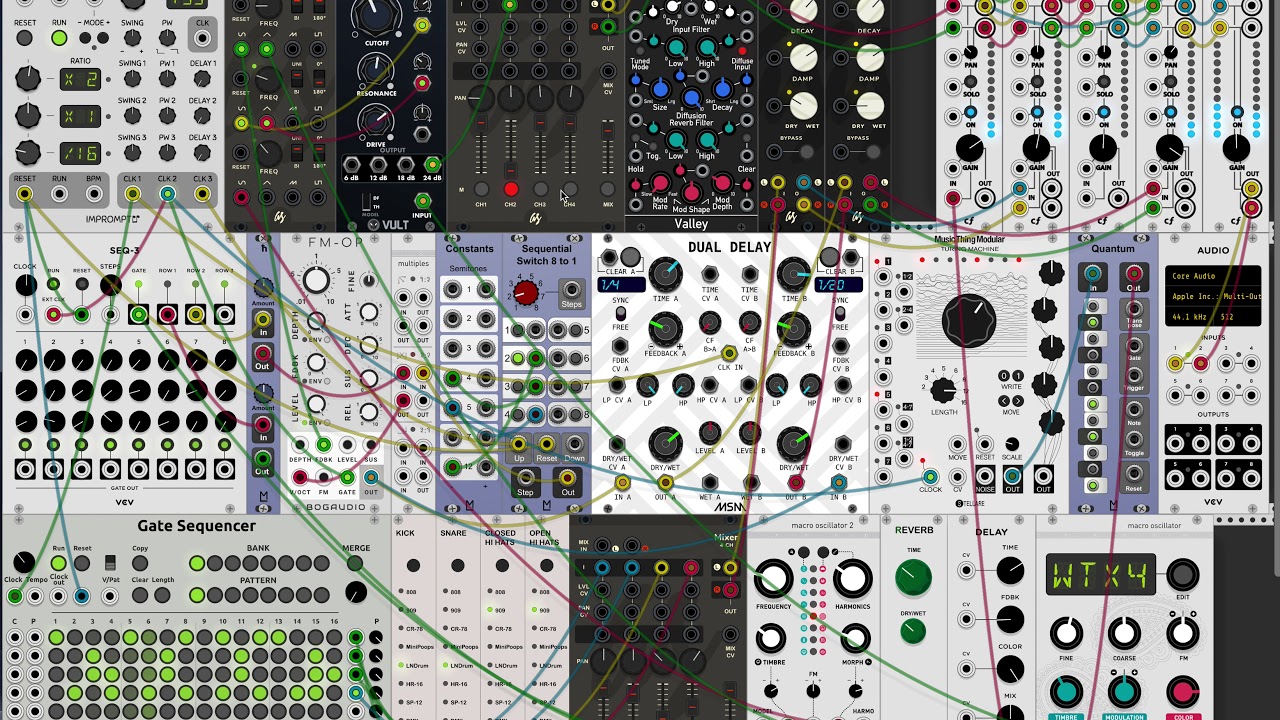1280x720 pixels.
Task: Click the FM-OP V/OCT input jack
Action: [x=299, y=477]
